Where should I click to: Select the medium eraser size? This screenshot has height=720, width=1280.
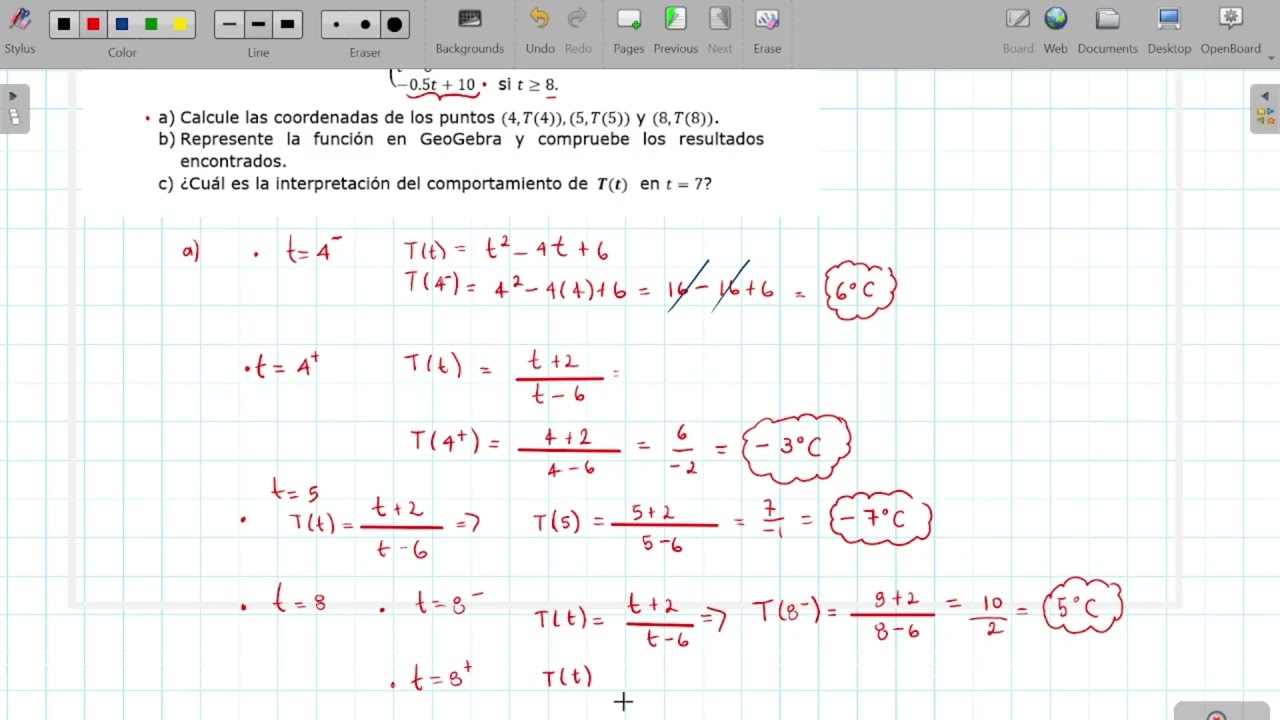365,25
